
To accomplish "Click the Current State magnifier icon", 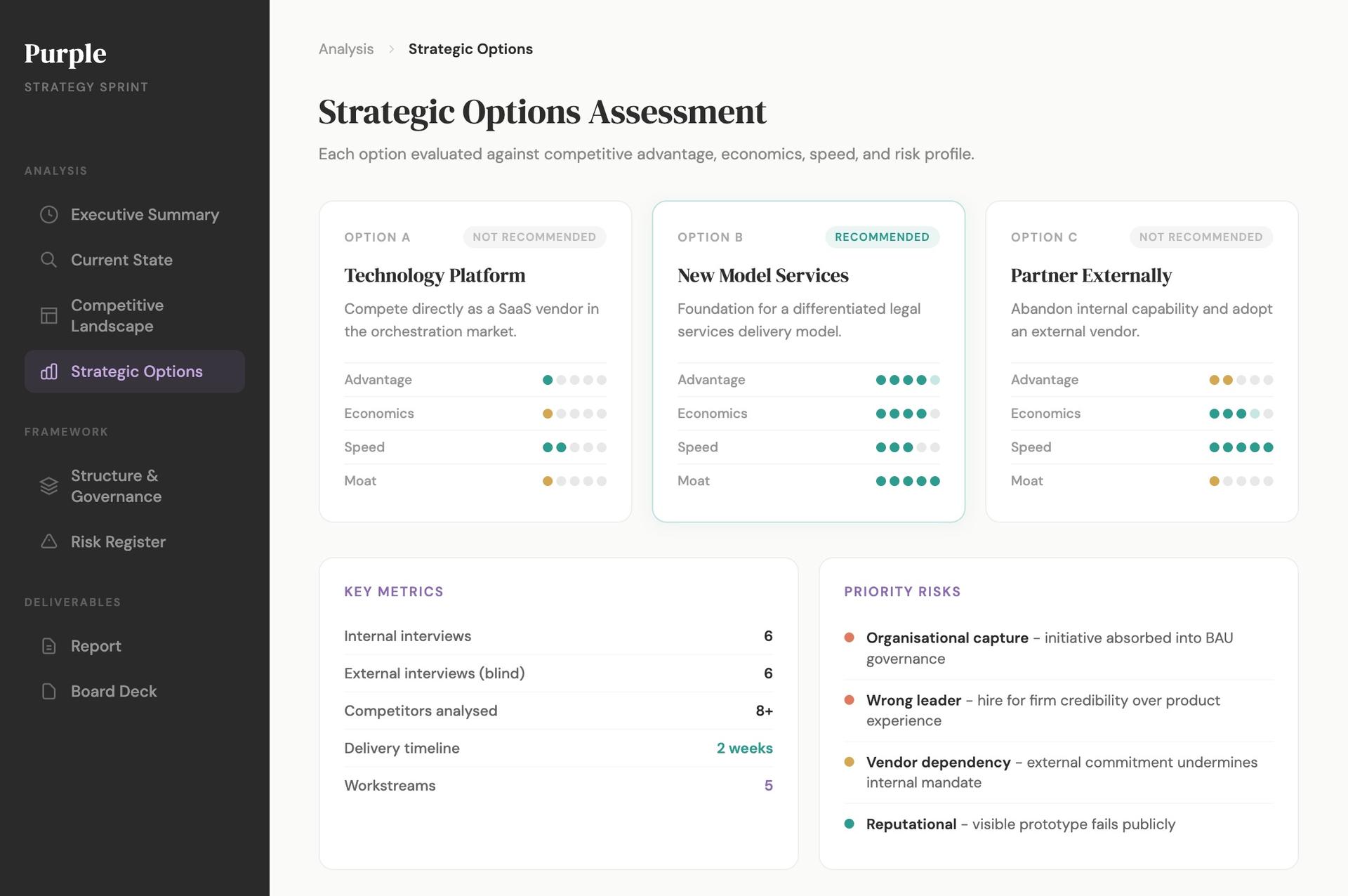I will click(x=48, y=260).
